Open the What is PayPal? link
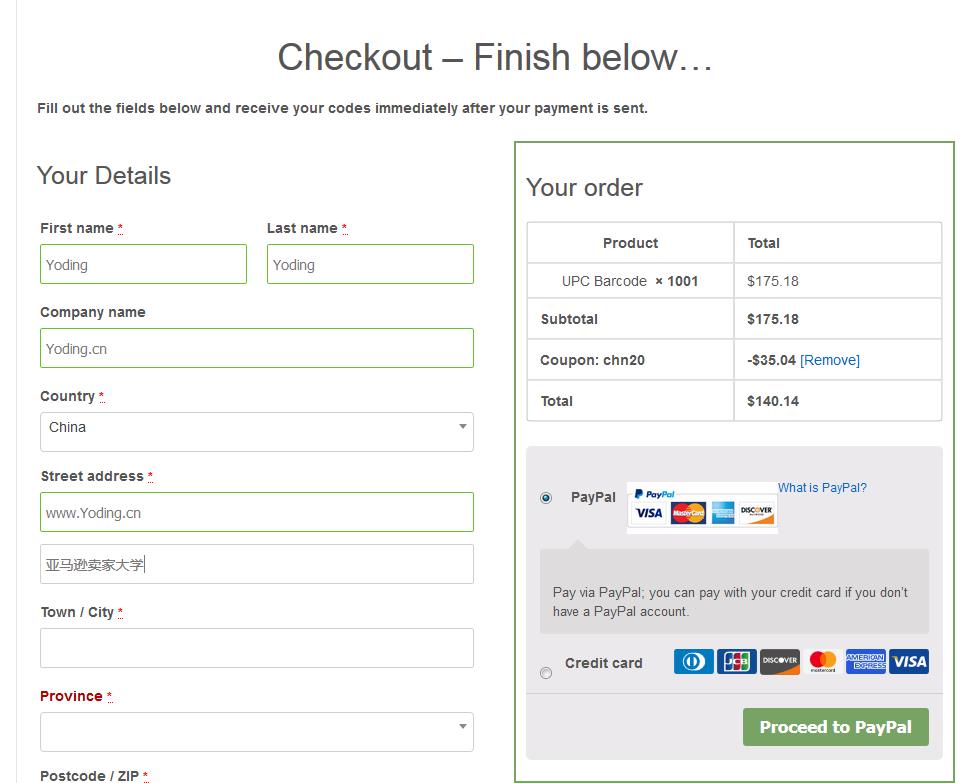Screen dimensions: 966x783 [x=822, y=488]
